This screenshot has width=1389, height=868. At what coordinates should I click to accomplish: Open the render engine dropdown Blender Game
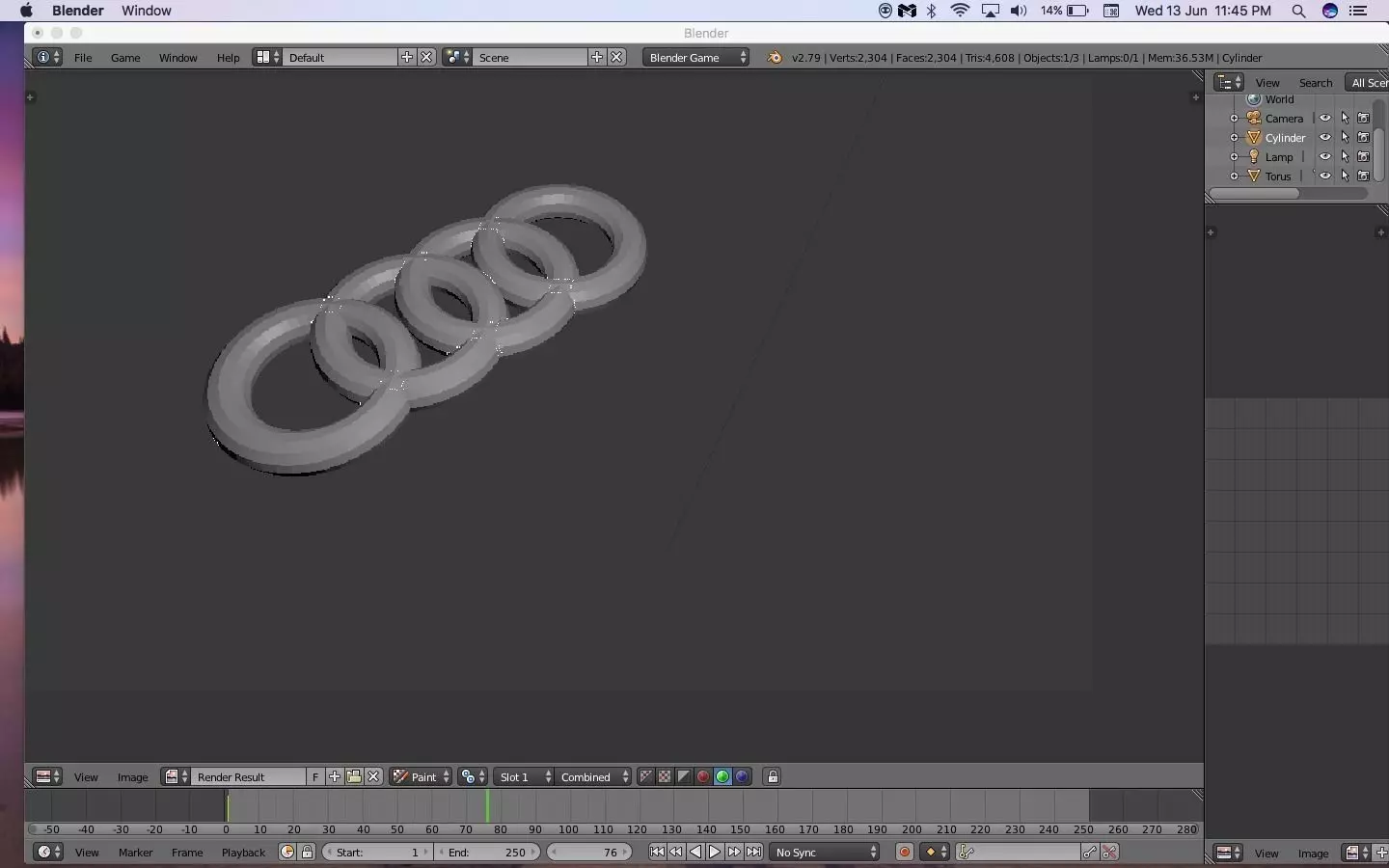pyautogui.click(x=695, y=58)
